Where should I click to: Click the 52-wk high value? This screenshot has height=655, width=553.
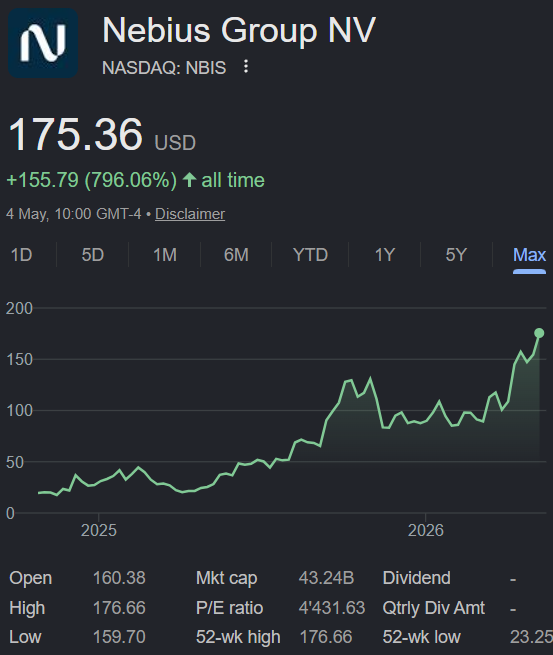point(326,637)
